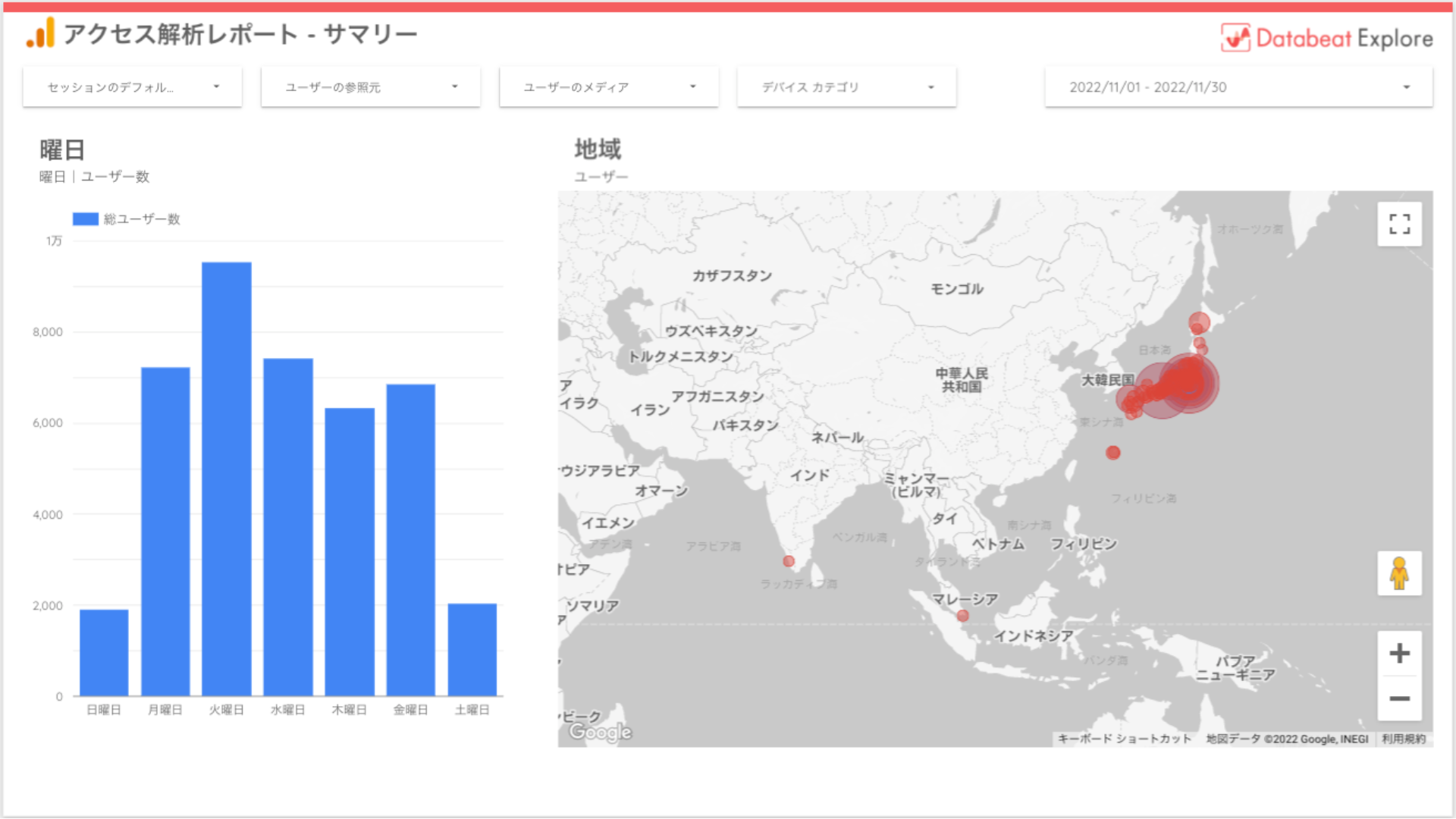Zoom in the map with plus button

pos(1399,653)
